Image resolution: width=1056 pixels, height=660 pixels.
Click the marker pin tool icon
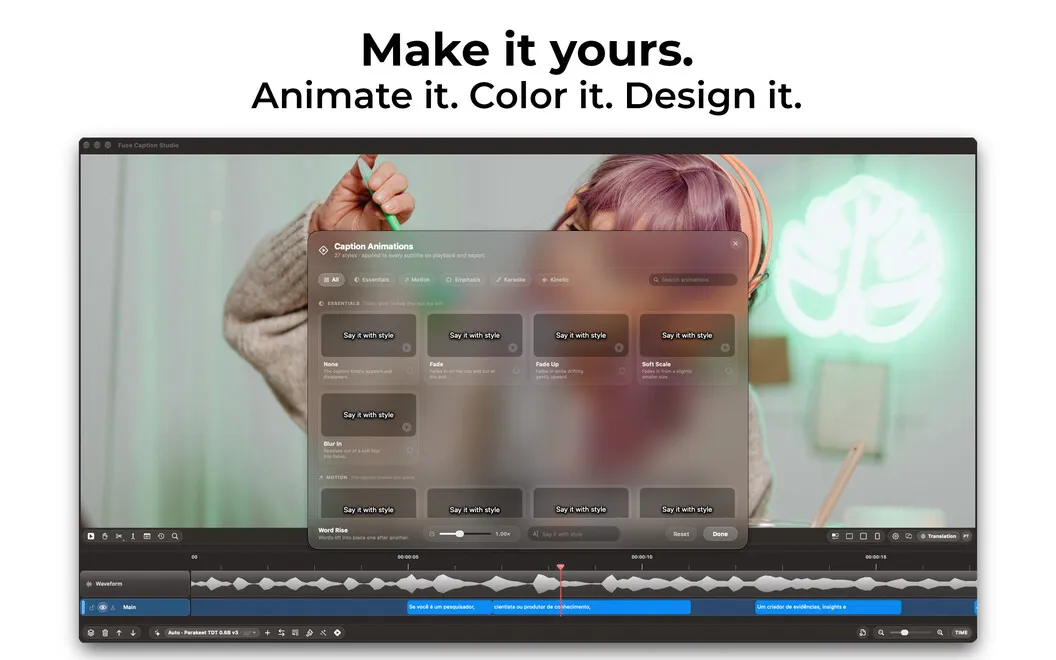coord(133,536)
